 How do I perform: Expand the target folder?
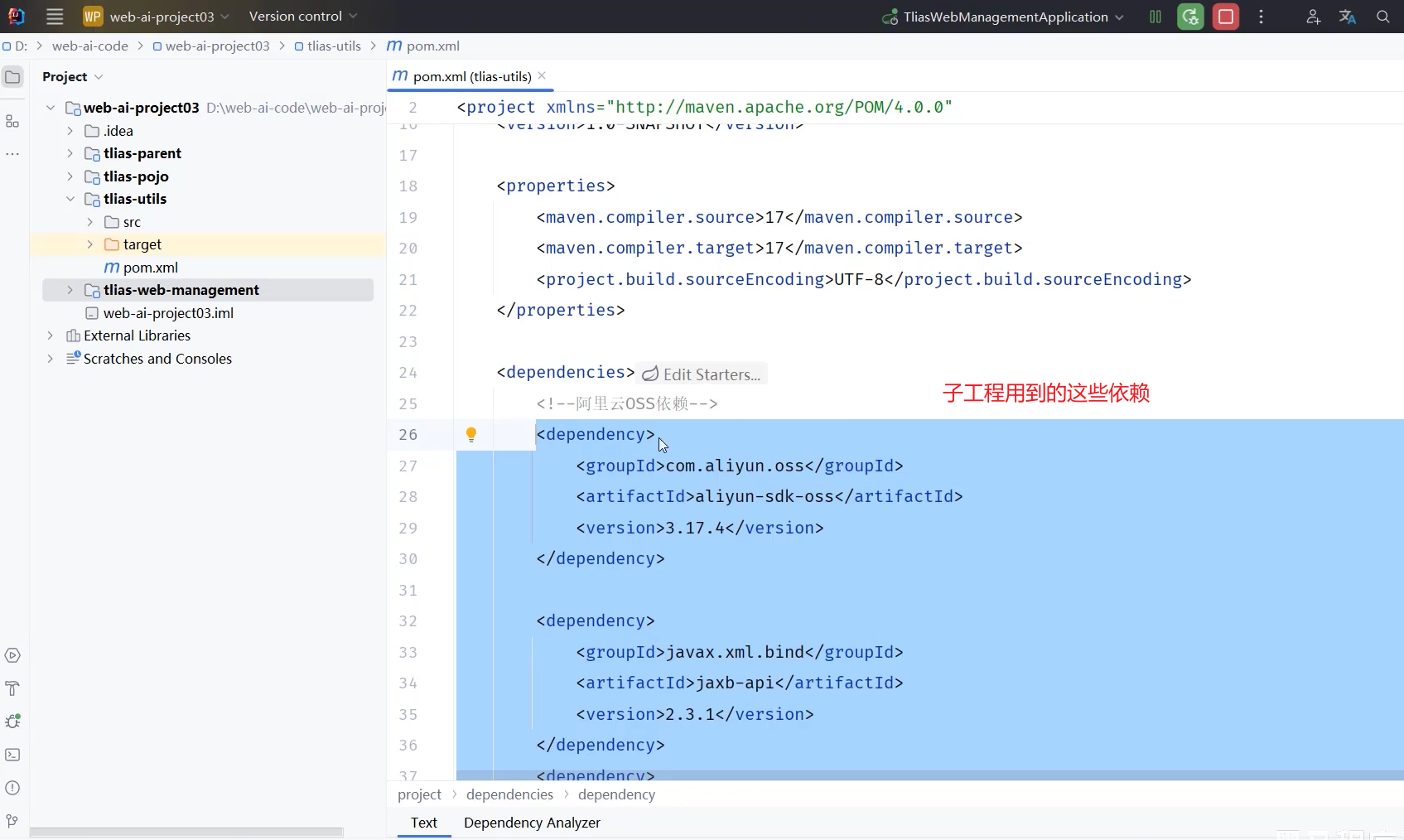[90, 244]
